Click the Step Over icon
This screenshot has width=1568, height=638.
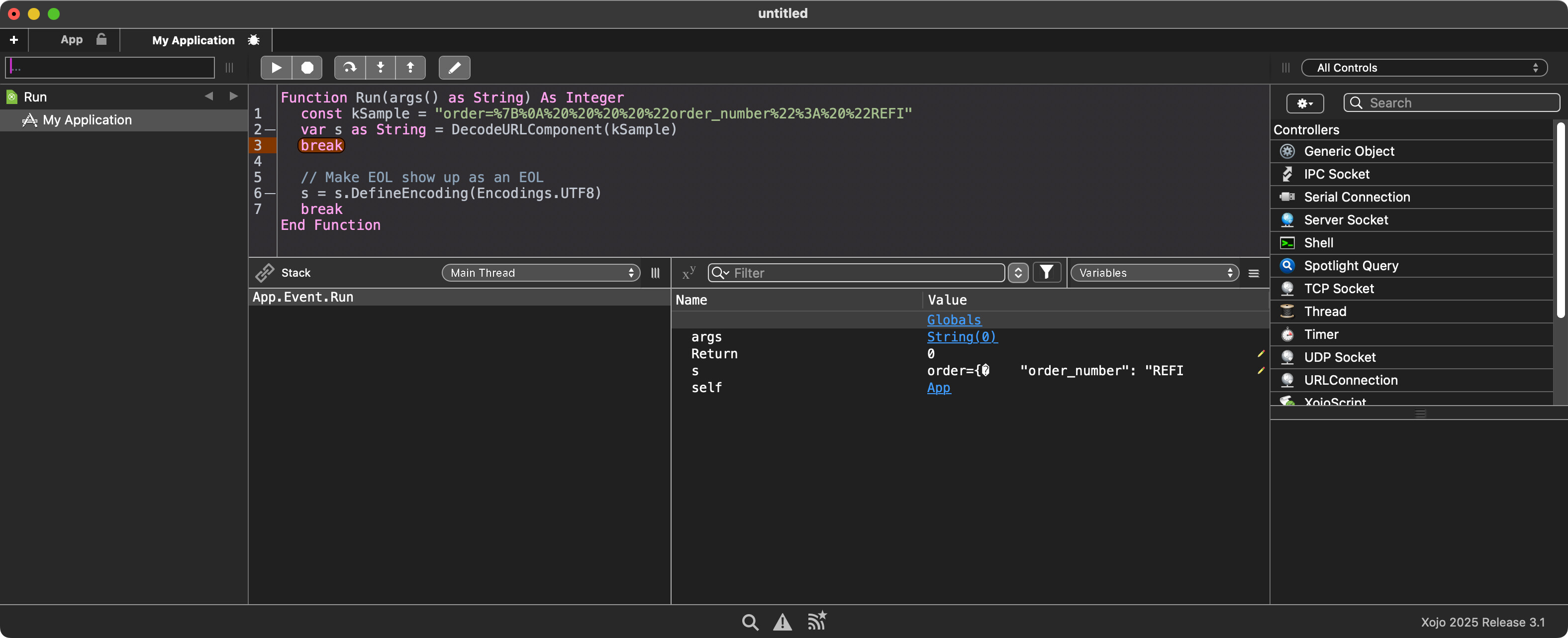tap(349, 68)
